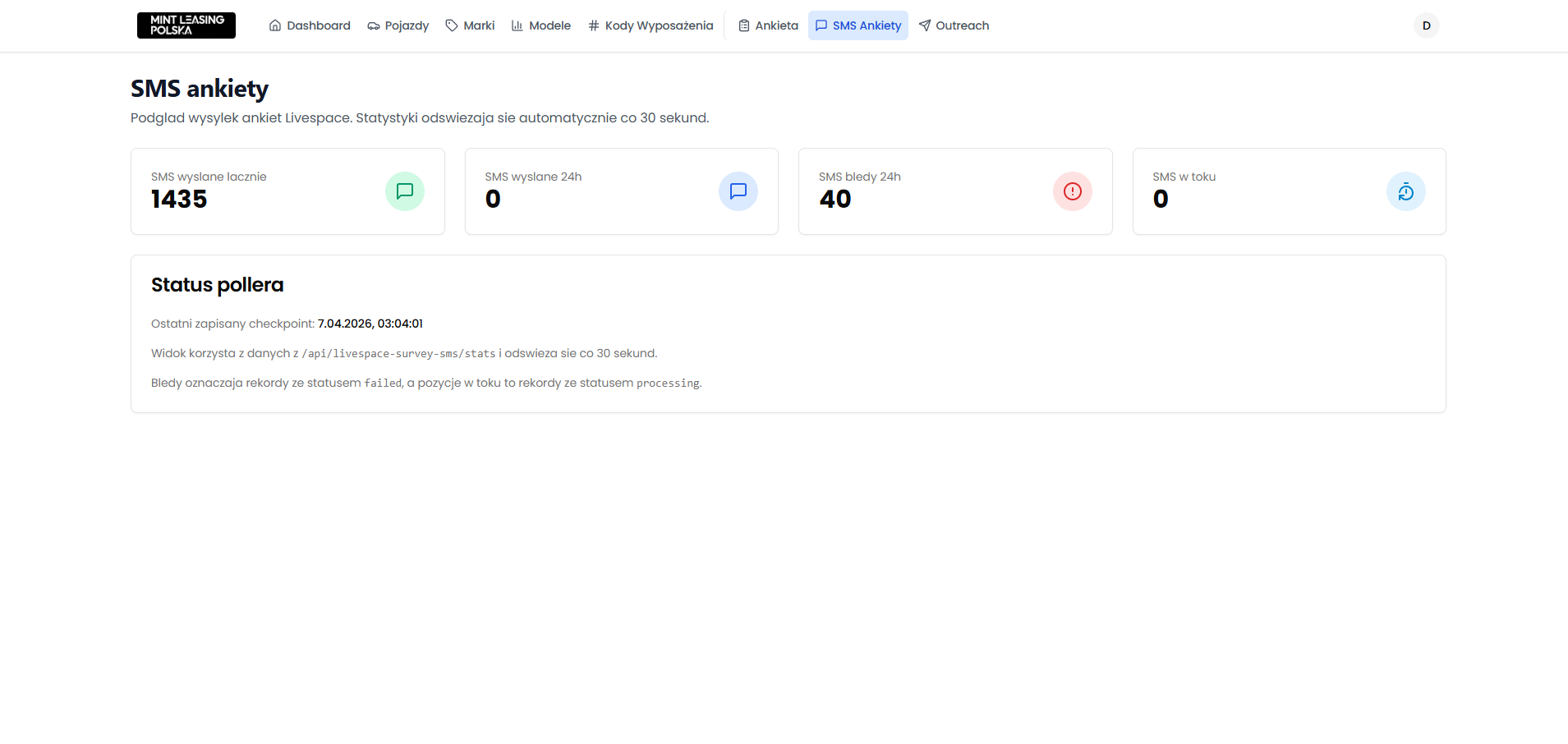Click the green message icon for SMS wyslane lacznie
The image size is (1568, 744).
click(x=405, y=191)
